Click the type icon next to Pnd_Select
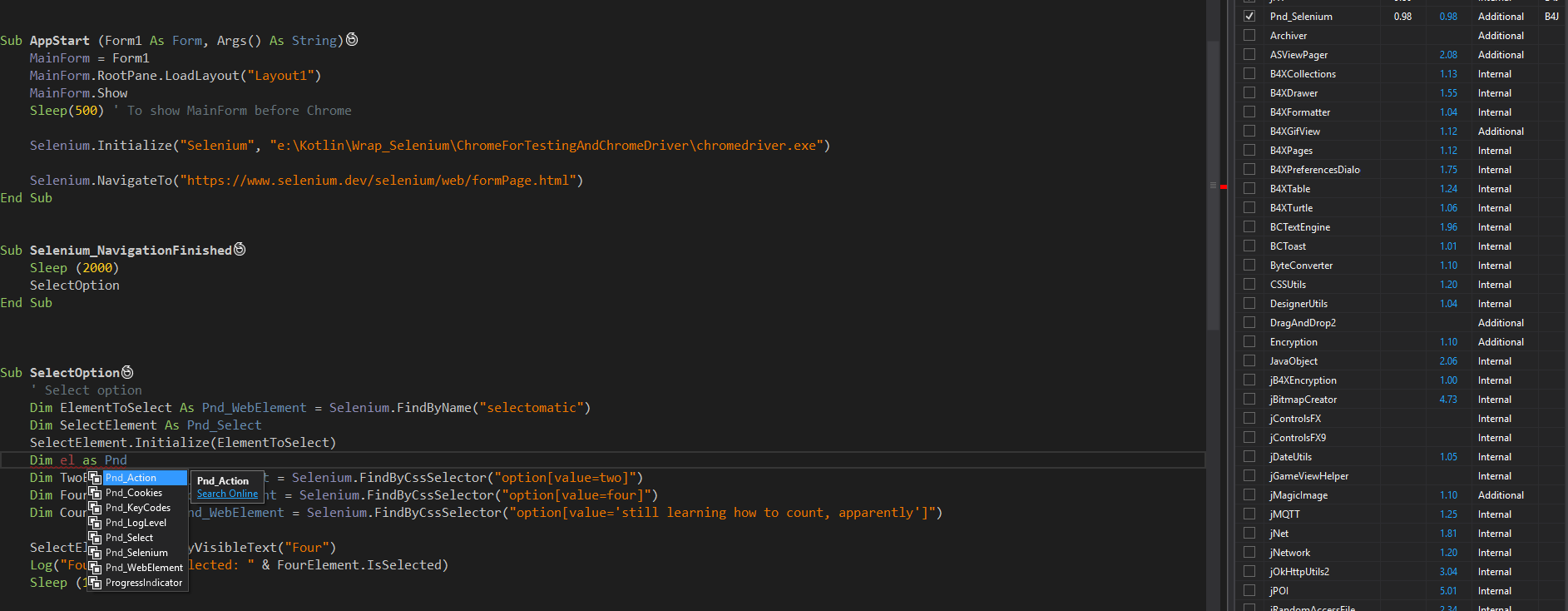1568x611 pixels. [95, 538]
